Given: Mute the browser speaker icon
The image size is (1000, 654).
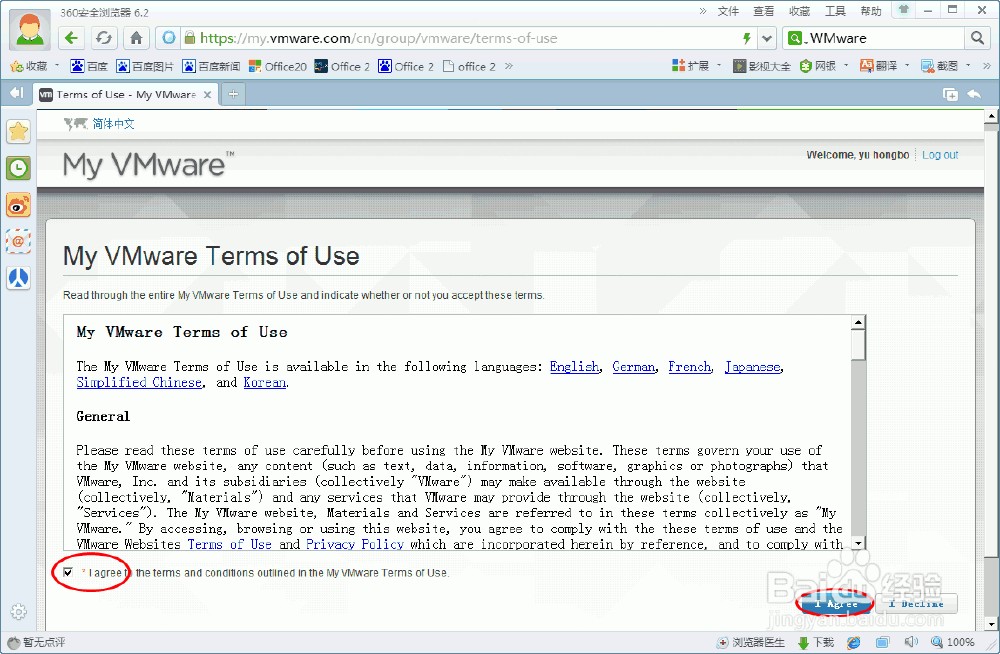Looking at the screenshot, I should pyautogui.click(x=911, y=642).
